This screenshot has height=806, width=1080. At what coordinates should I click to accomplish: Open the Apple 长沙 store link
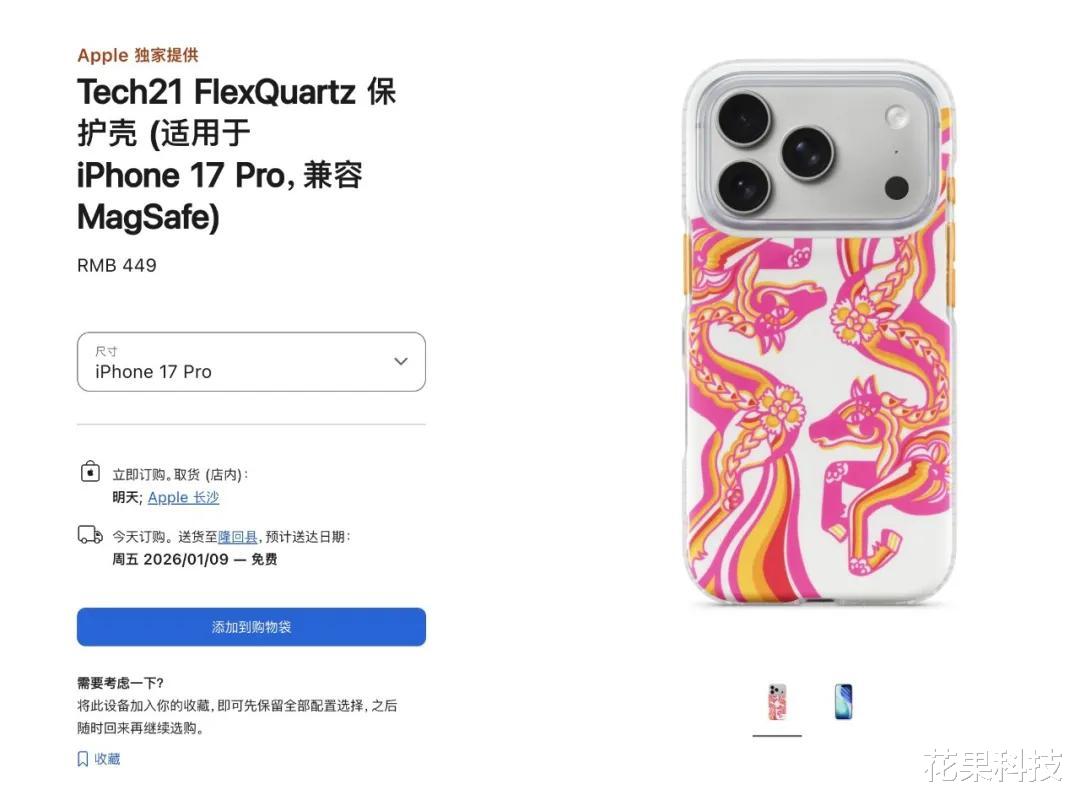click(x=183, y=497)
